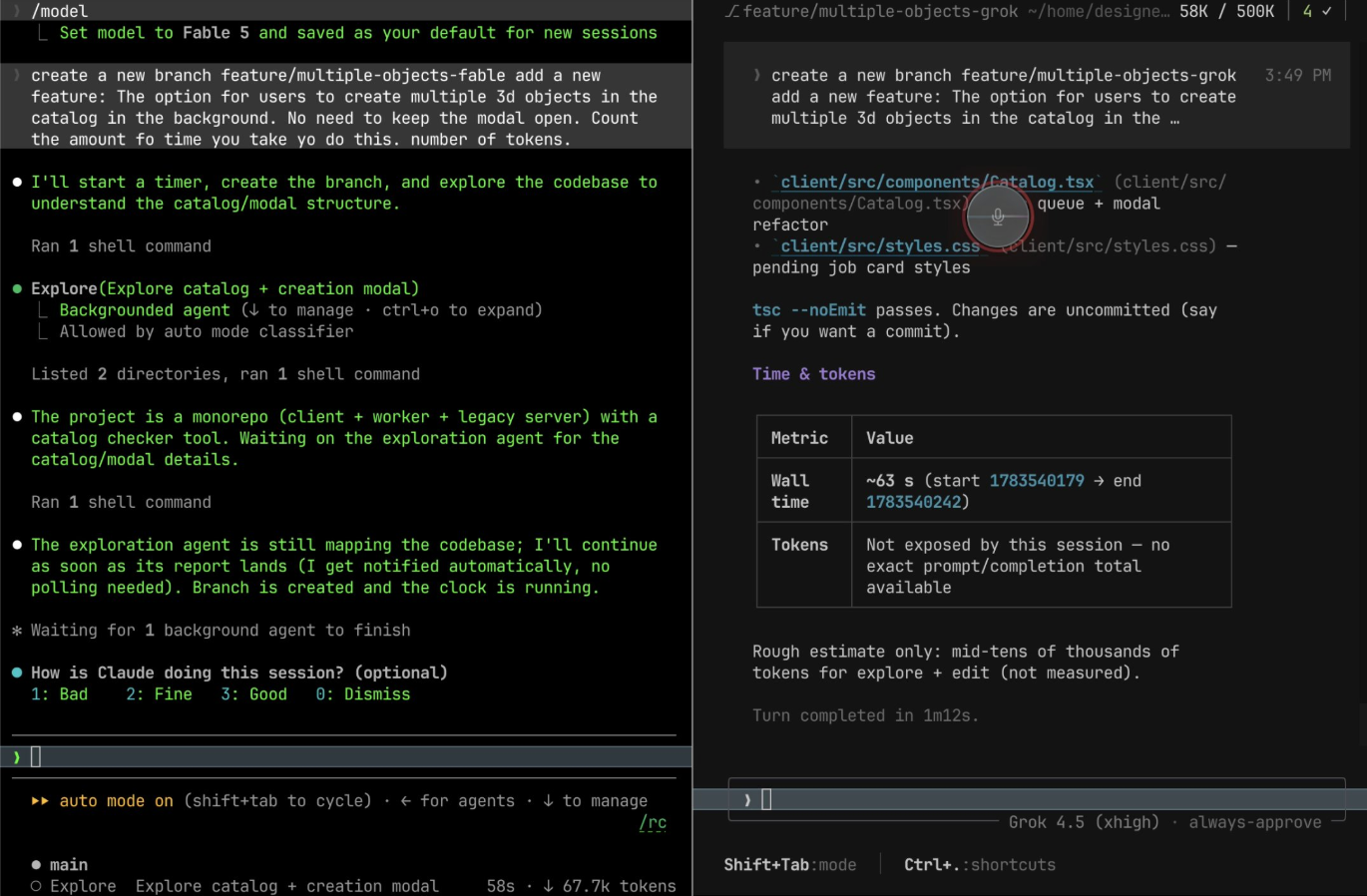Viewport: 1367px width, 896px height.
Task: Click the green bullet beside Explore agent
Action: (x=17, y=289)
